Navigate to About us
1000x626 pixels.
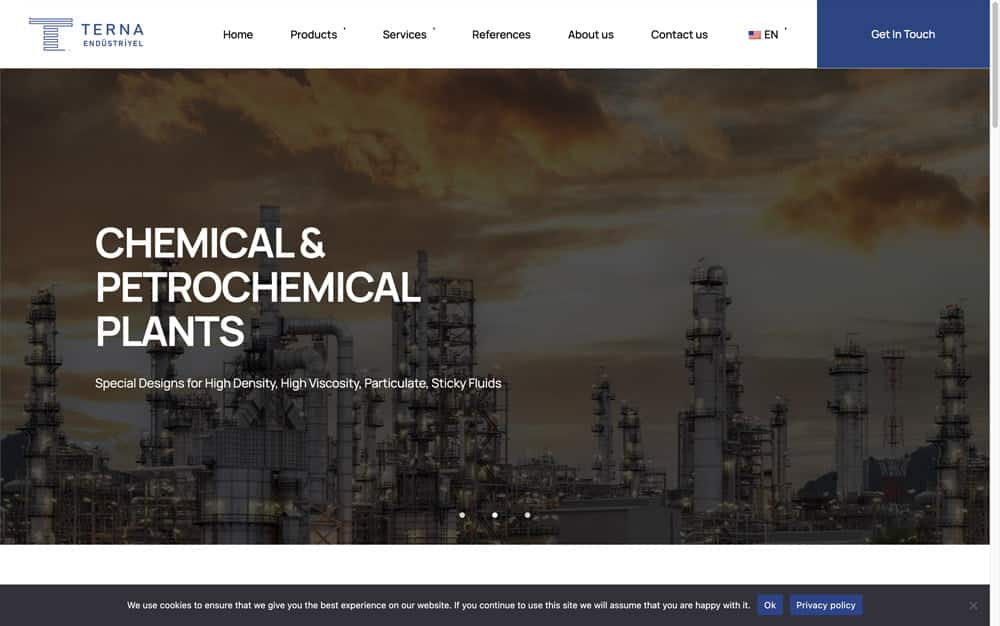[591, 34]
